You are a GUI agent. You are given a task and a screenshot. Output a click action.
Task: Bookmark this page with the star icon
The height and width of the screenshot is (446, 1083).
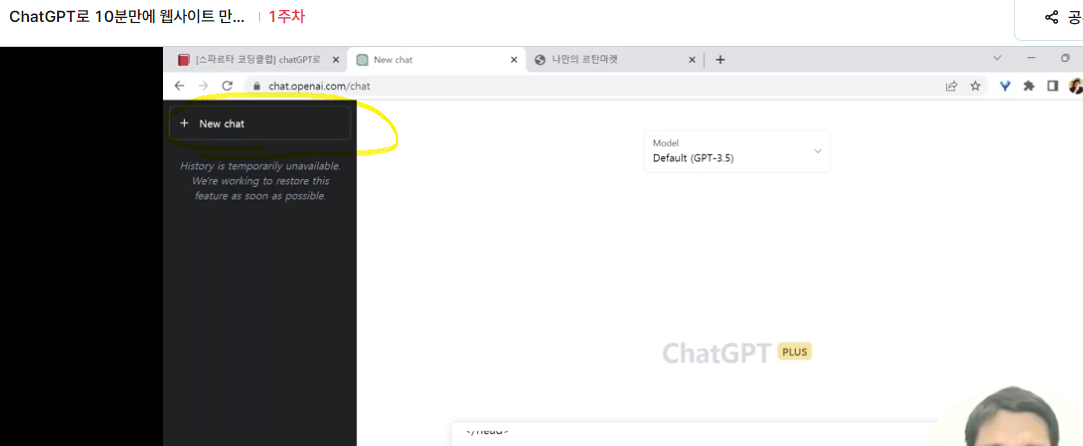975,86
